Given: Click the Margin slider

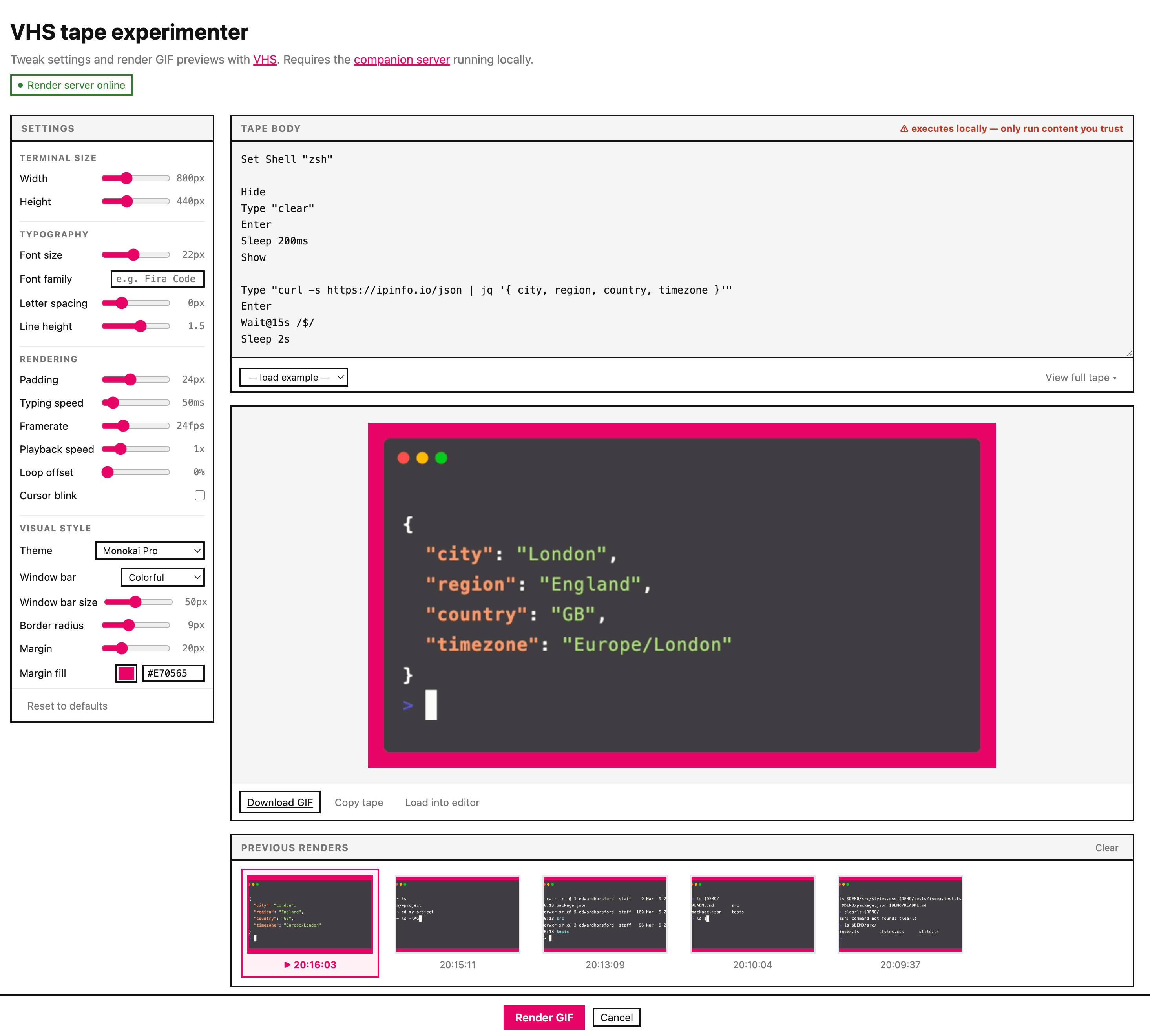Looking at the screenshot, I should pyautogui.click(x=135, y=648).
